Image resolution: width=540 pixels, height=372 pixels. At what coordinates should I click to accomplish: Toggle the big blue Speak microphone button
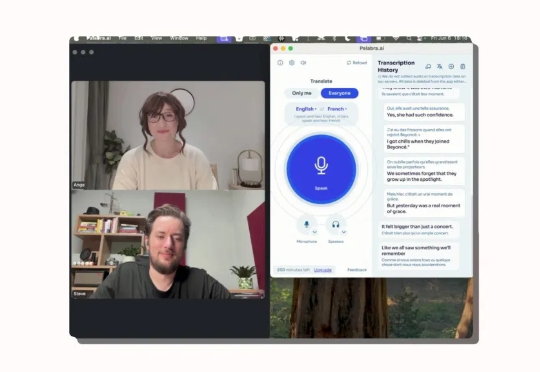[x=321, y=169]
